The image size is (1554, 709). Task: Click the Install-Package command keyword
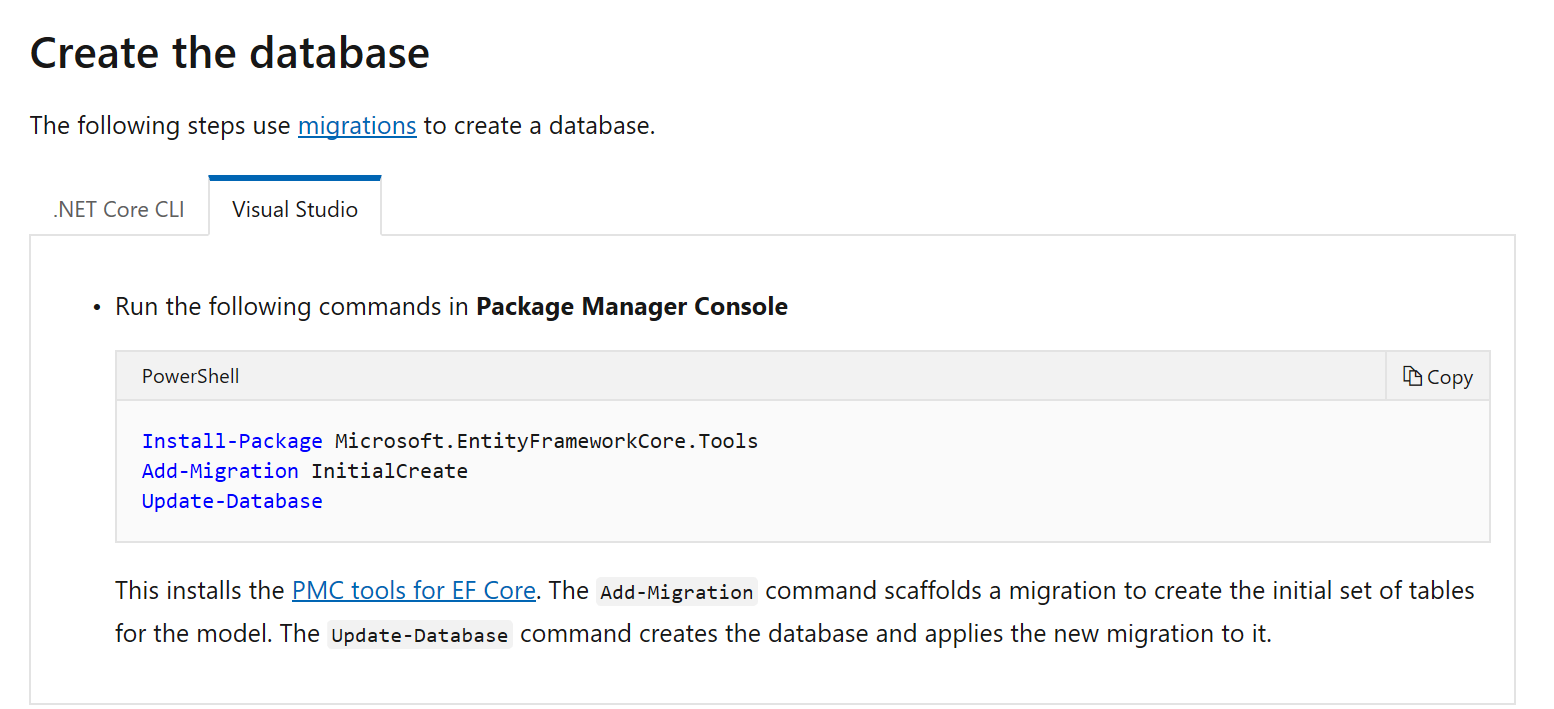tap(232, 440)
